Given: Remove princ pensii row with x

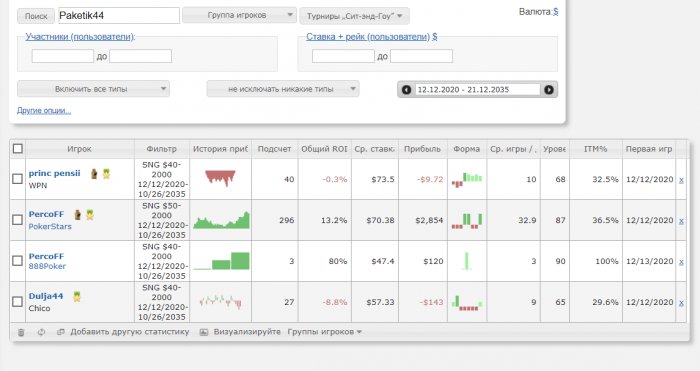Looking at the screenshot, I should (681, 179).
